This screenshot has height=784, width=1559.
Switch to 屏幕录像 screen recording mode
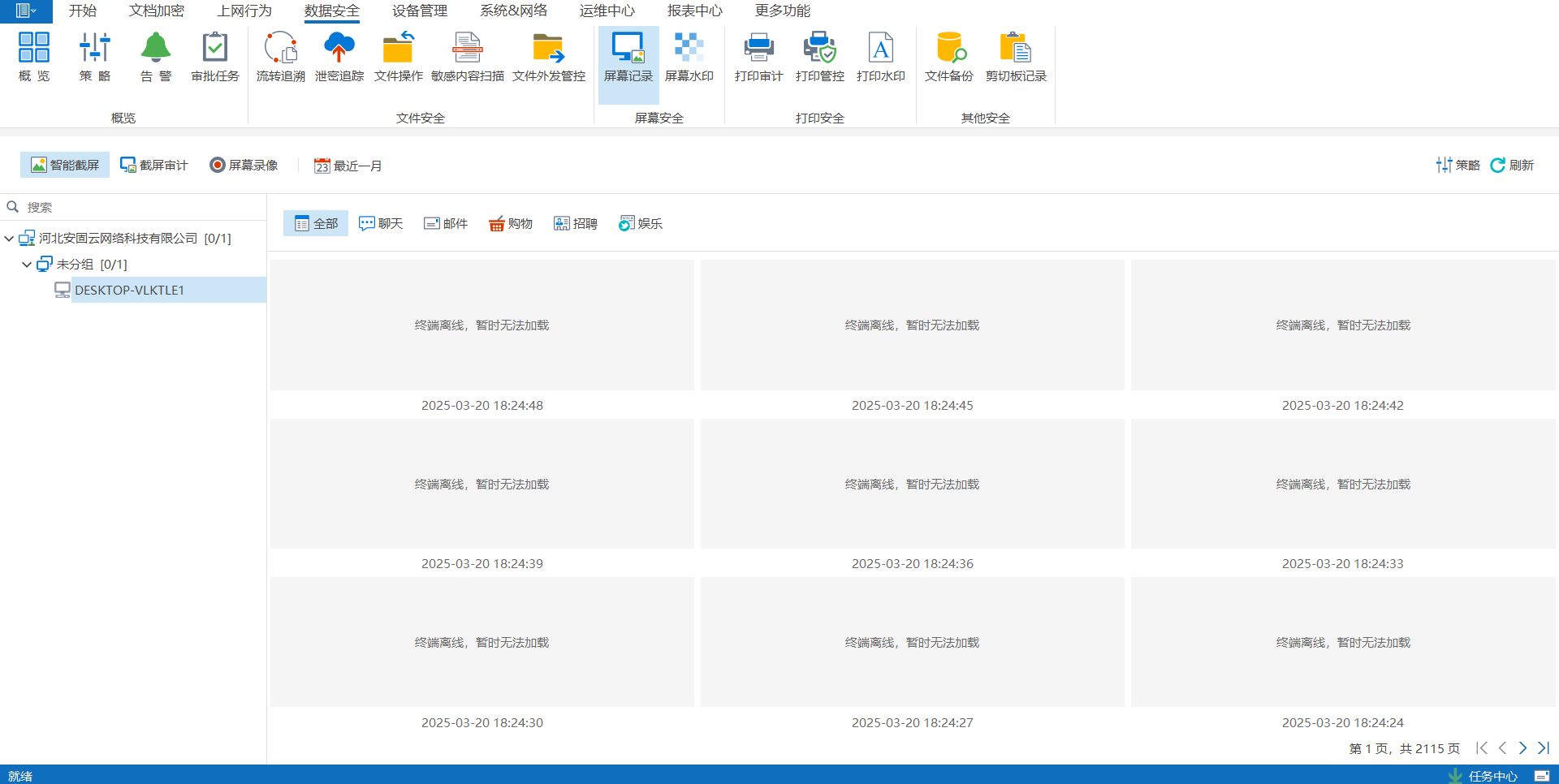point(244,166)
